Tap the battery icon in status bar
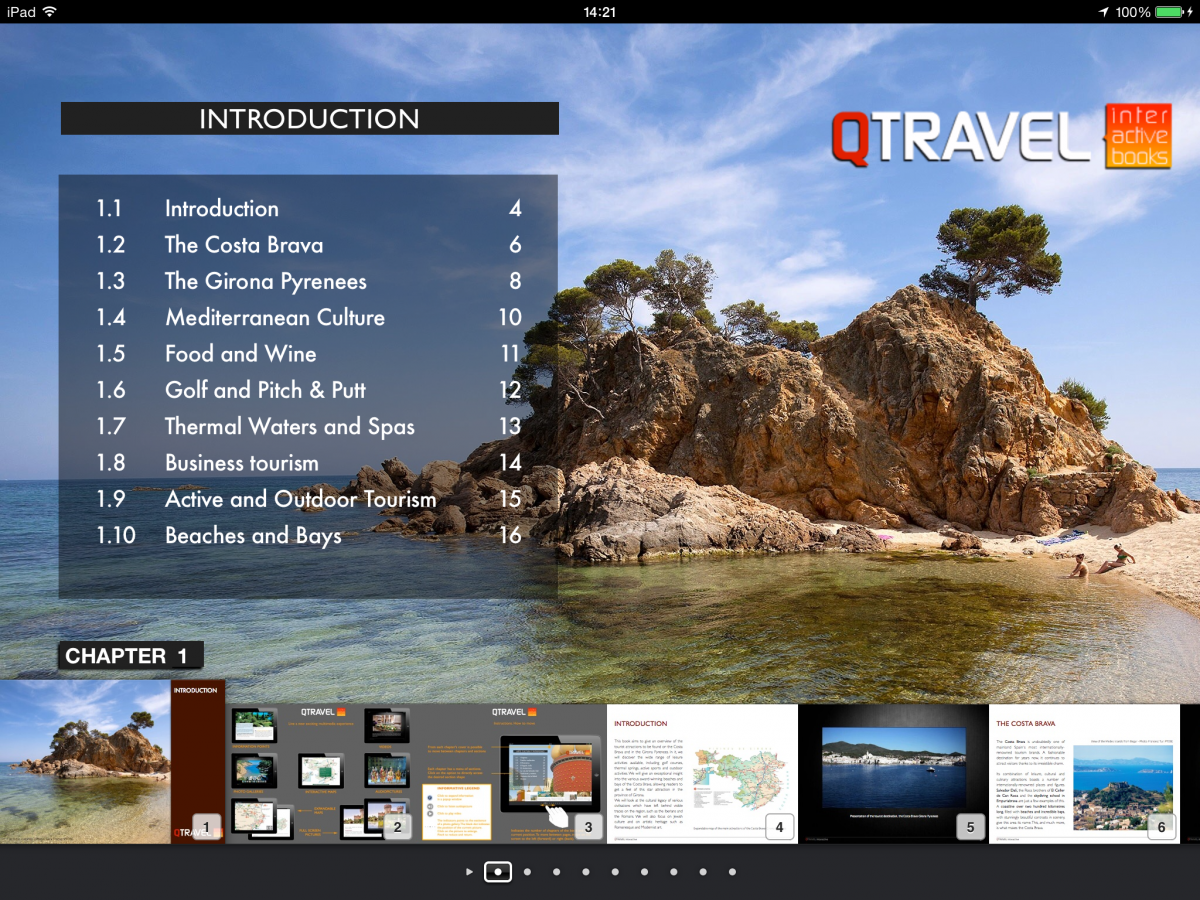The height and width of the screenshot is (900, 1200). click(1170, 12)
